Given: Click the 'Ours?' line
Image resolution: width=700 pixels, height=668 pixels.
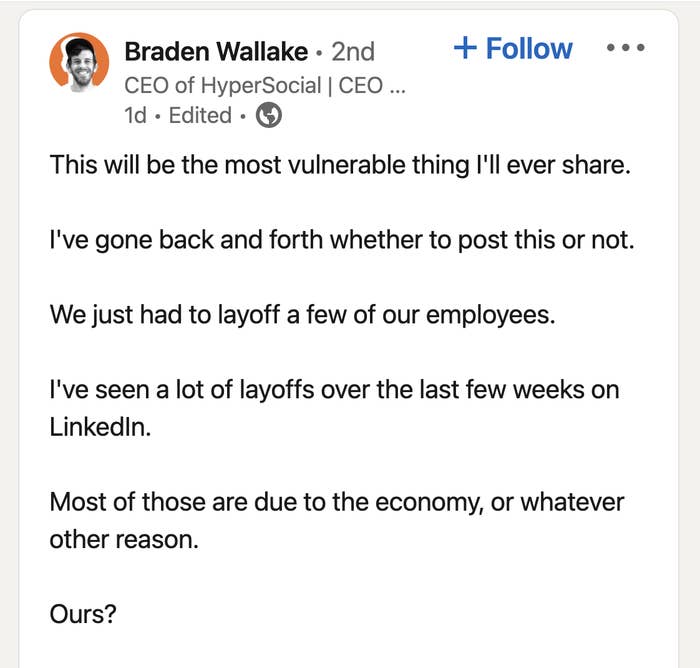Looking at the screenshot, I should coord(83,614).
